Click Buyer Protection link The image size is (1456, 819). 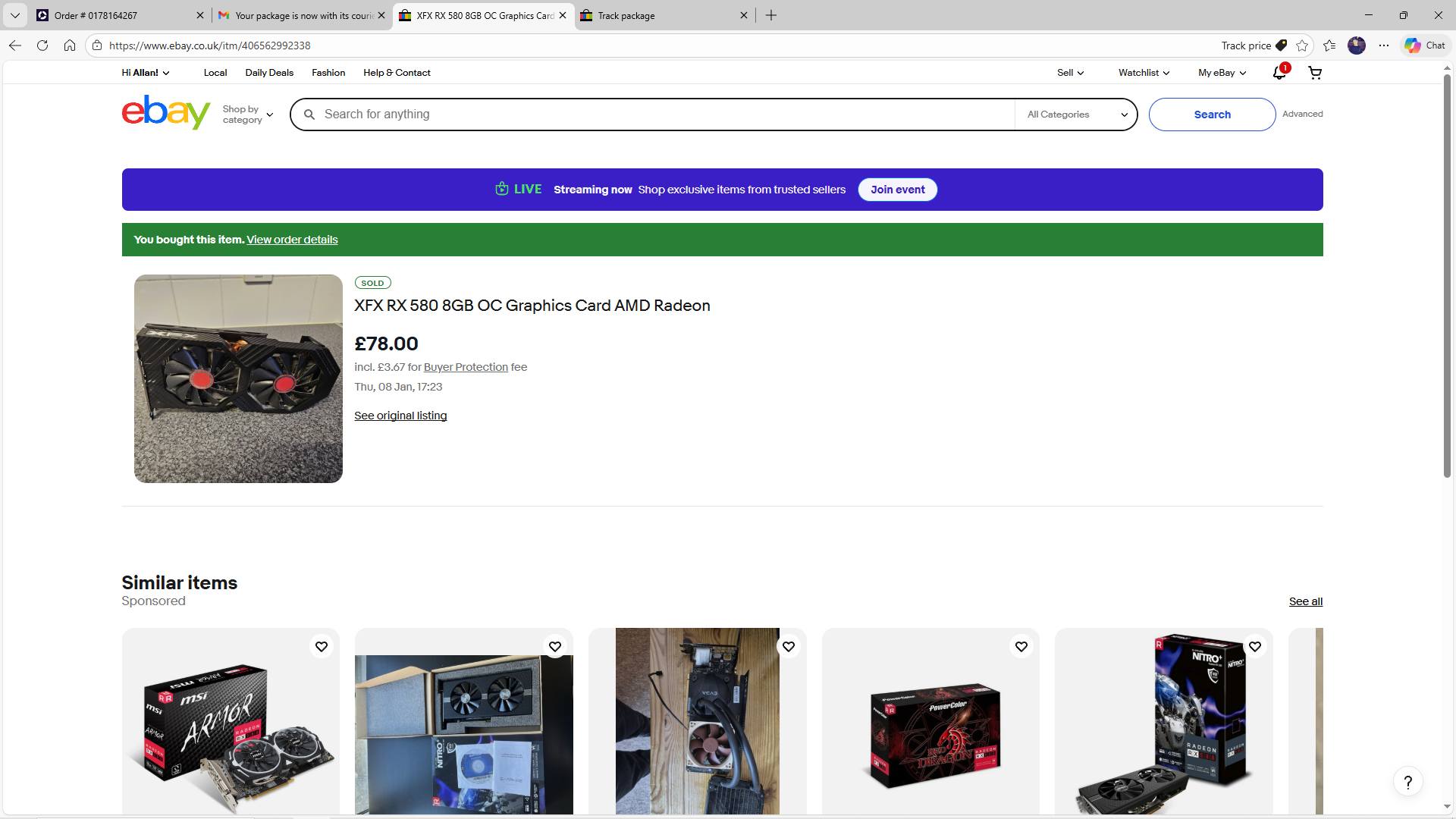[x=466, y=367]
